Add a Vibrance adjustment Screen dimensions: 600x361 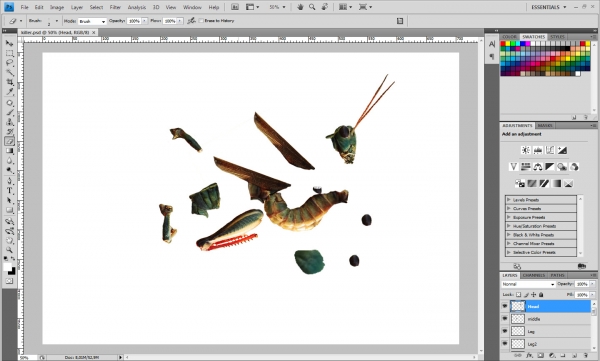(514, 167)
